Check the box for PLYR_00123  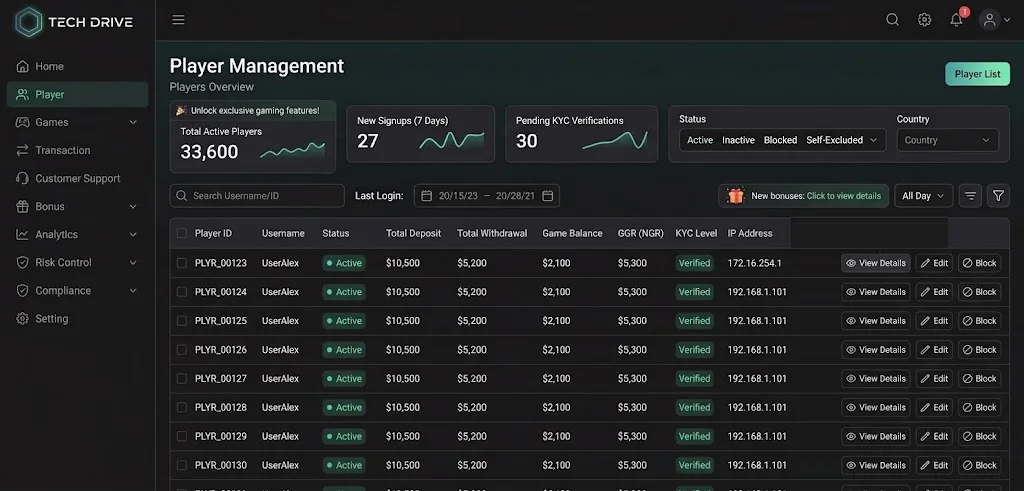[x=182, y=263]
